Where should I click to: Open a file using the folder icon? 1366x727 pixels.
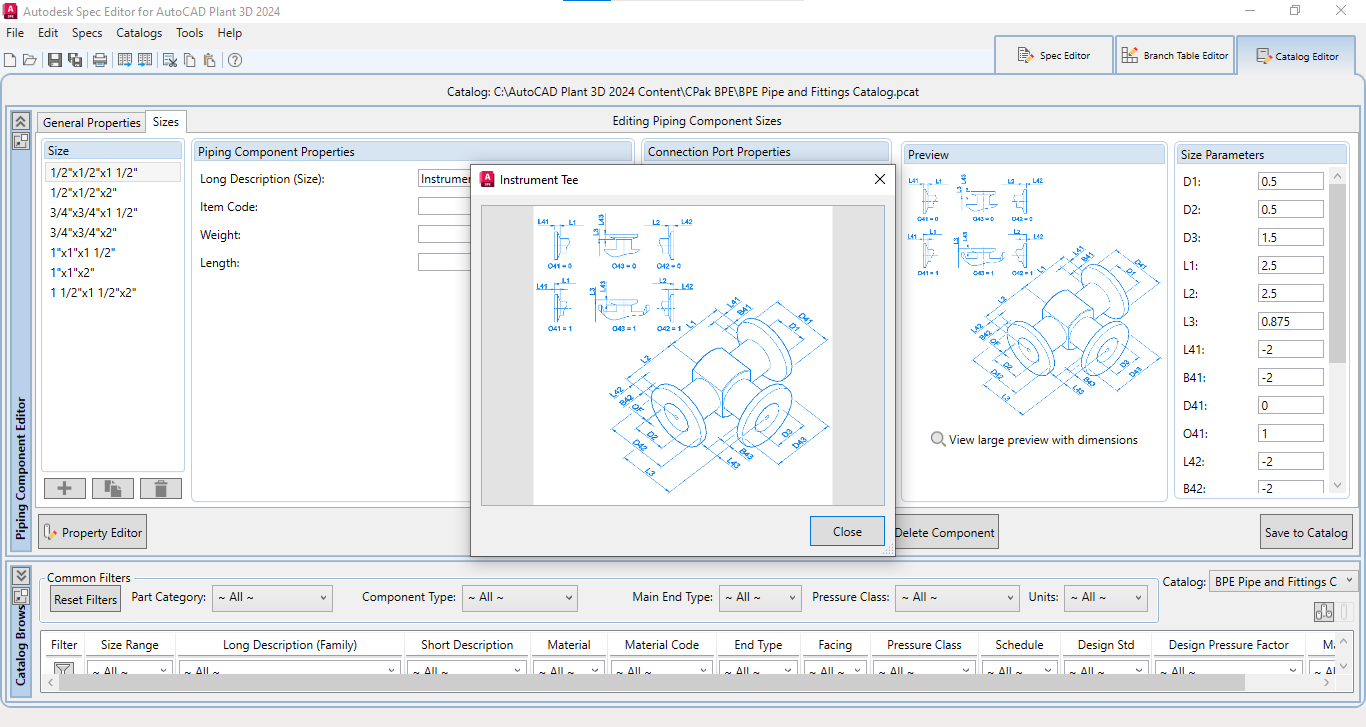(x=29, y=60)
